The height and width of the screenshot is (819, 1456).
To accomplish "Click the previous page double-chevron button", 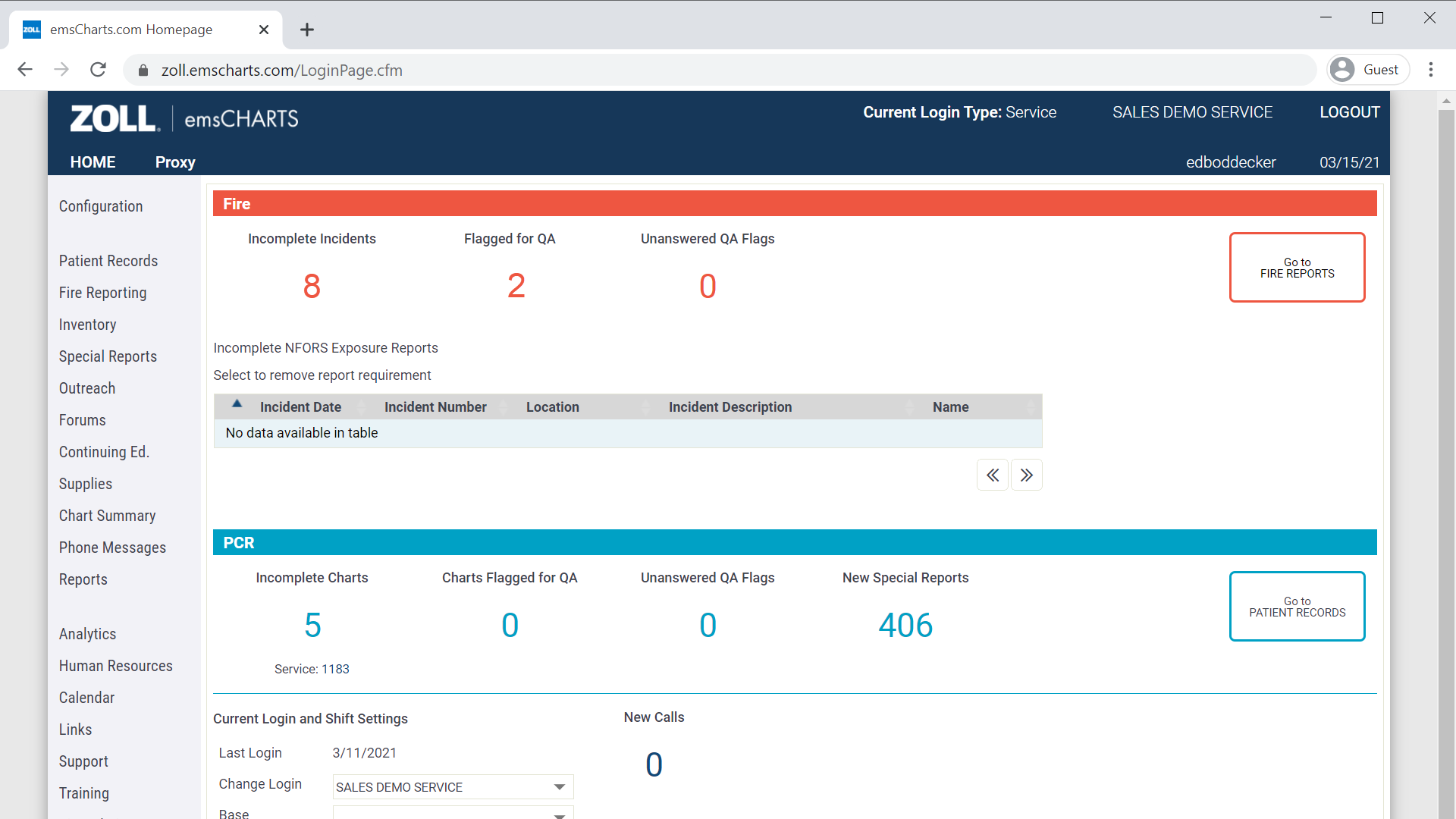I will point(992,475).
